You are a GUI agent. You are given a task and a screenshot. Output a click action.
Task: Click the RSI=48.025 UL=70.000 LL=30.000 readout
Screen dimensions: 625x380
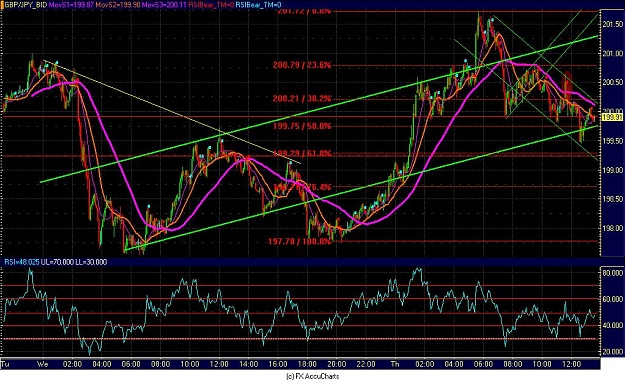[x=55, y=262]
